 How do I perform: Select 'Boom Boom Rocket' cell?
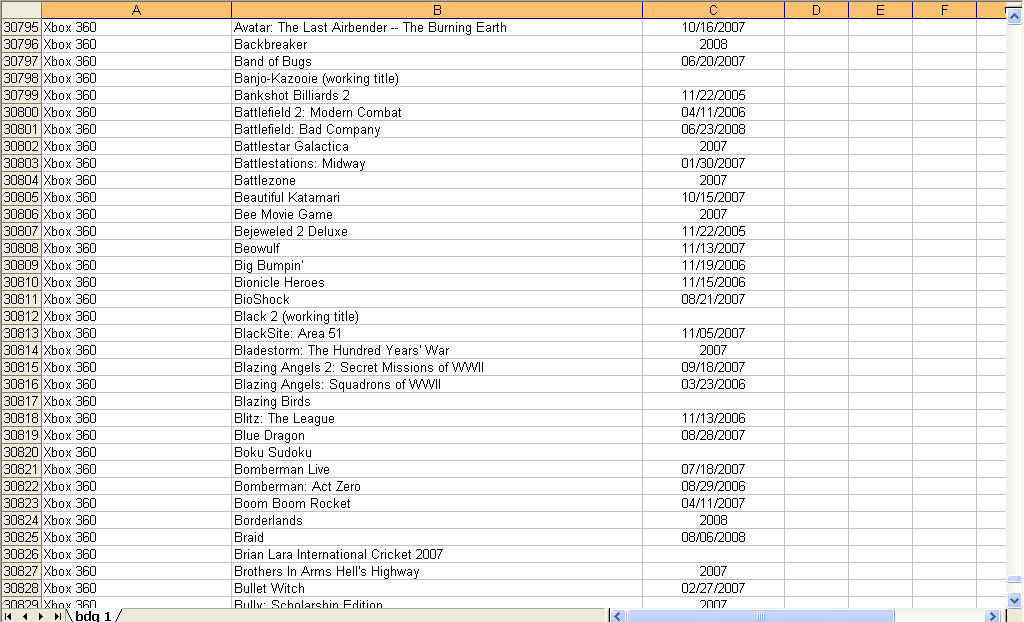(437, 503)
